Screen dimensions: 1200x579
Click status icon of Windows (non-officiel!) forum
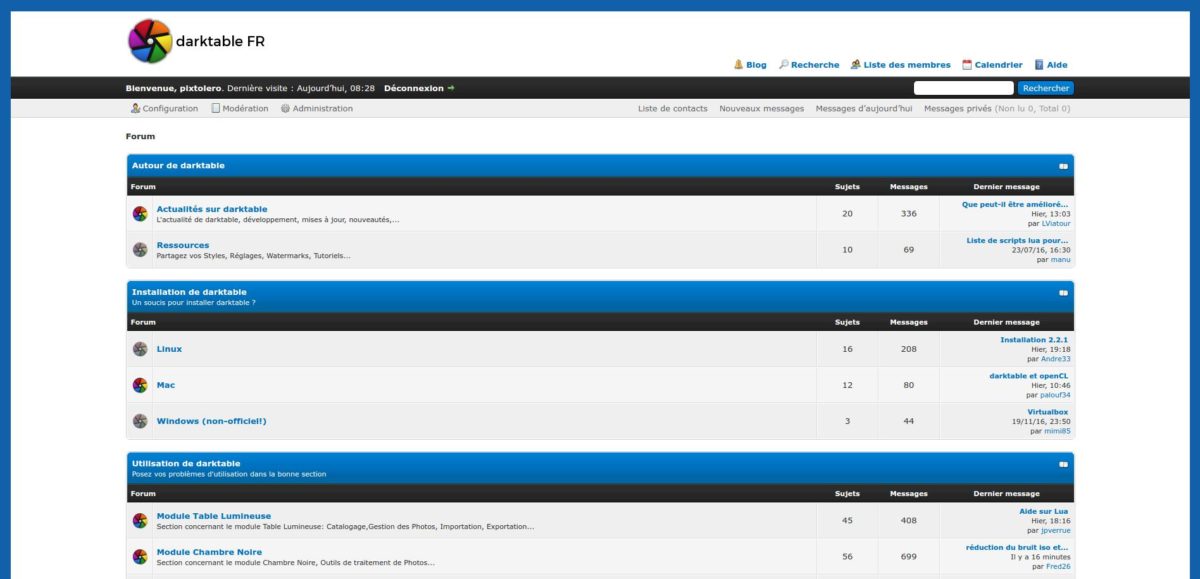(140, 421)
